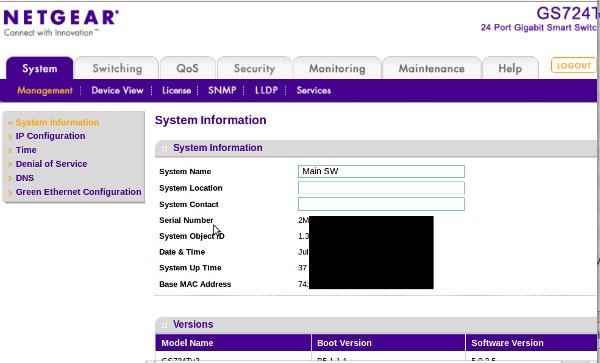Open the DNS sidebar entry
This screenshot has width=600, height=363.
point(24,178)
